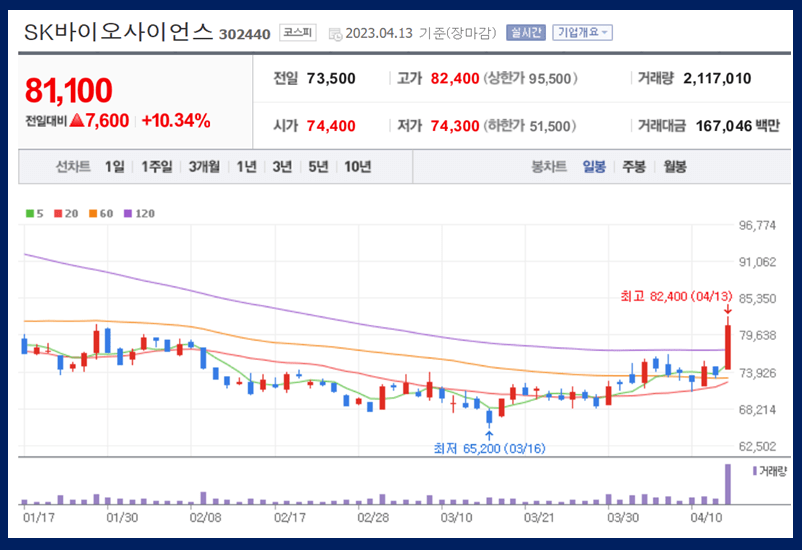Viewport: 802px width, 550px height.
Task: Click the 저가 value 74,300
Action: 455,126
